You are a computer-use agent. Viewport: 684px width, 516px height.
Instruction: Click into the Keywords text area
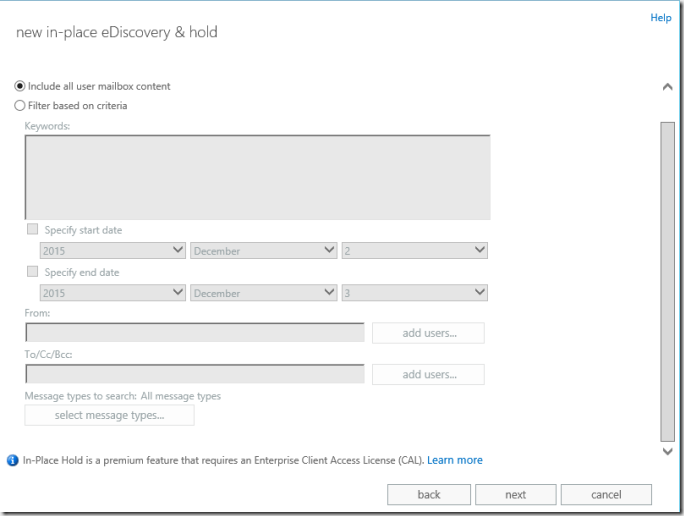257,177
